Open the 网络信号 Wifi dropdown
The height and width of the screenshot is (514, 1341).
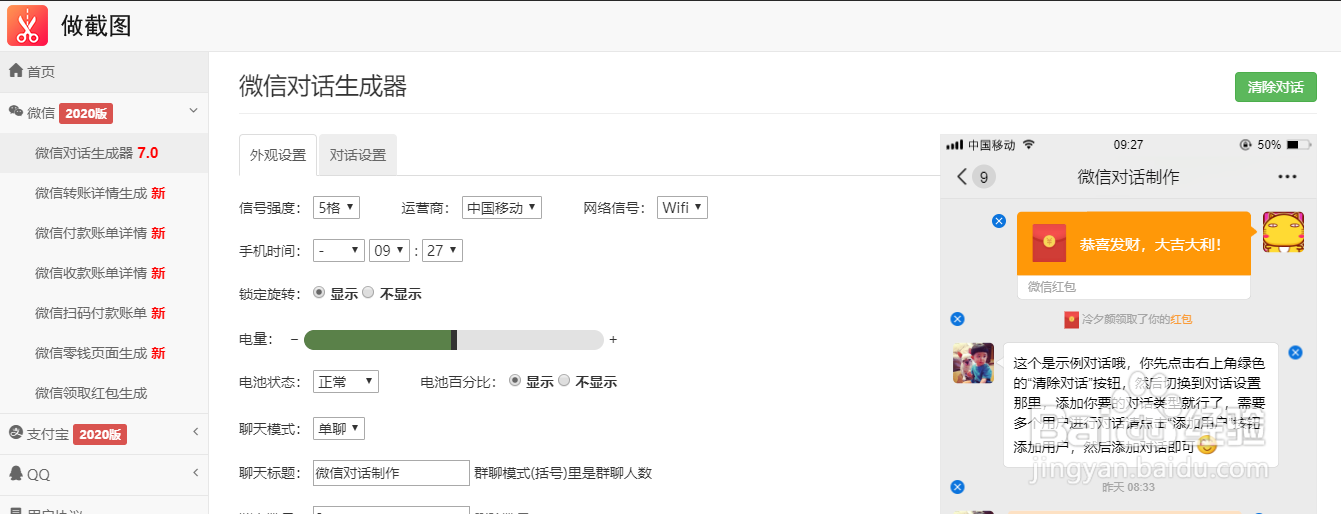coord(682,208)
